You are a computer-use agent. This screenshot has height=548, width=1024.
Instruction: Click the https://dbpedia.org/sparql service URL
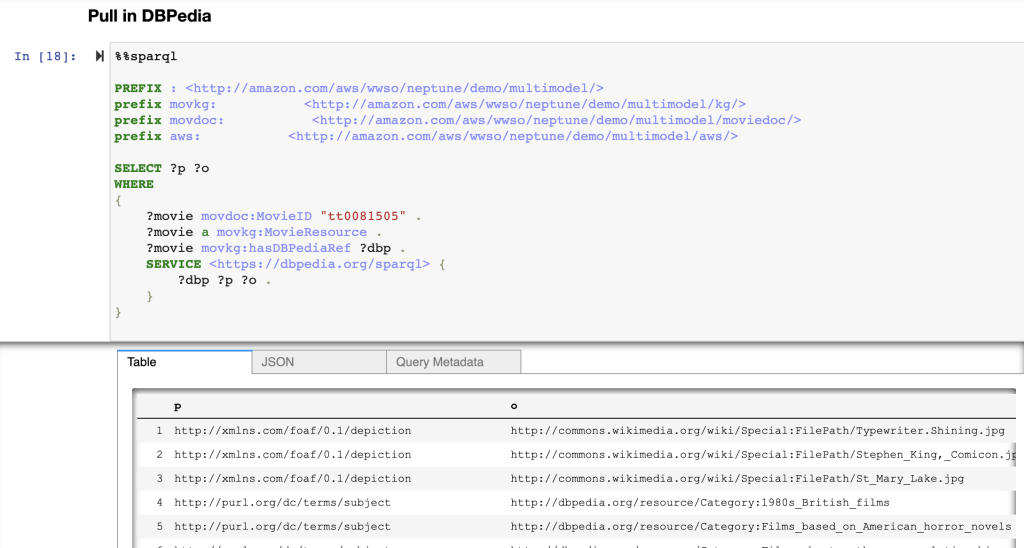[319, 264]
